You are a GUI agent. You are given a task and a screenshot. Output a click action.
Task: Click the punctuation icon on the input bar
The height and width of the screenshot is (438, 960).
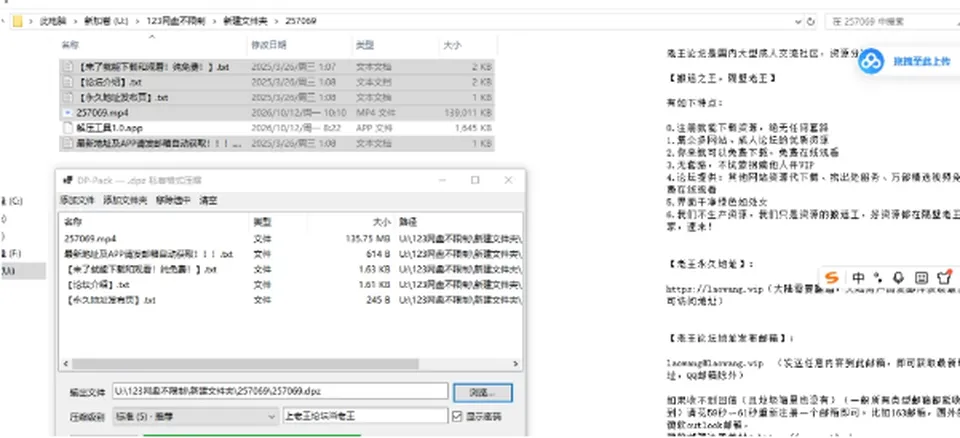tap(878, 278)
